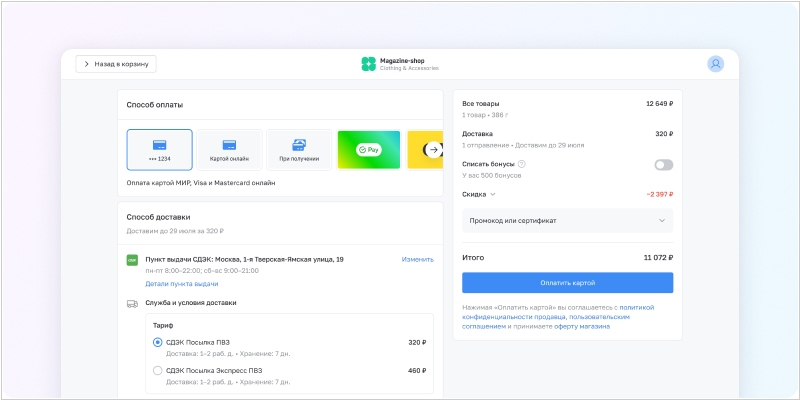Toggle the 'Списать бонусы' switch

[x=663, y=164]
